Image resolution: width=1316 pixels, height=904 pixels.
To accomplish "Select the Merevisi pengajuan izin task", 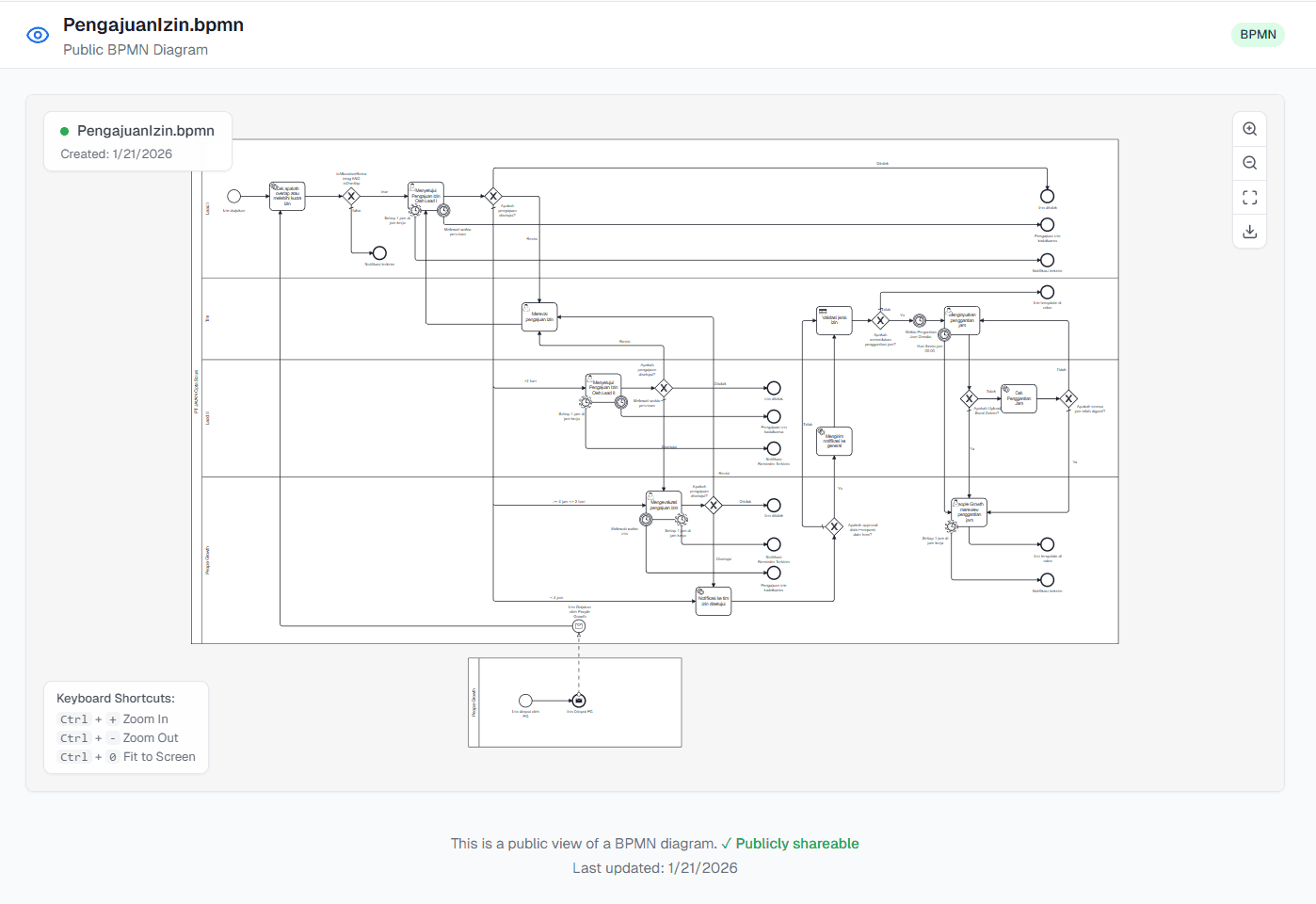I will (538, 315).
